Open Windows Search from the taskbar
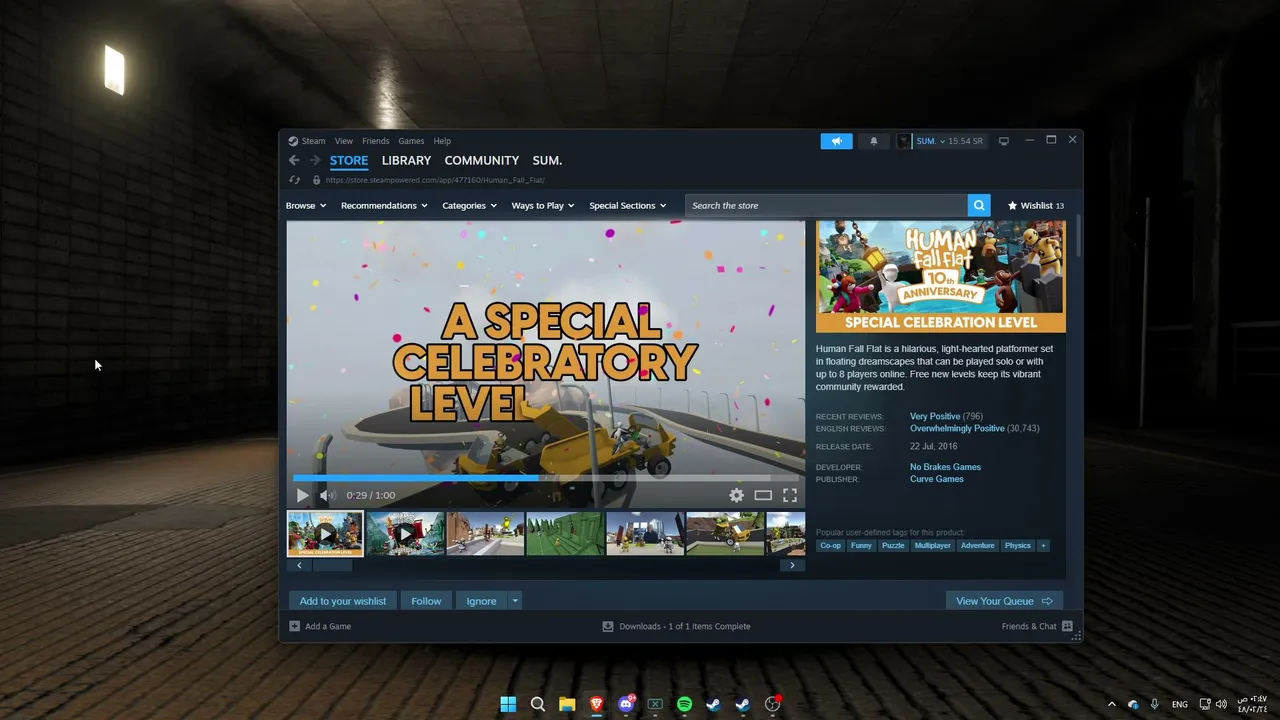 (538, 704)
